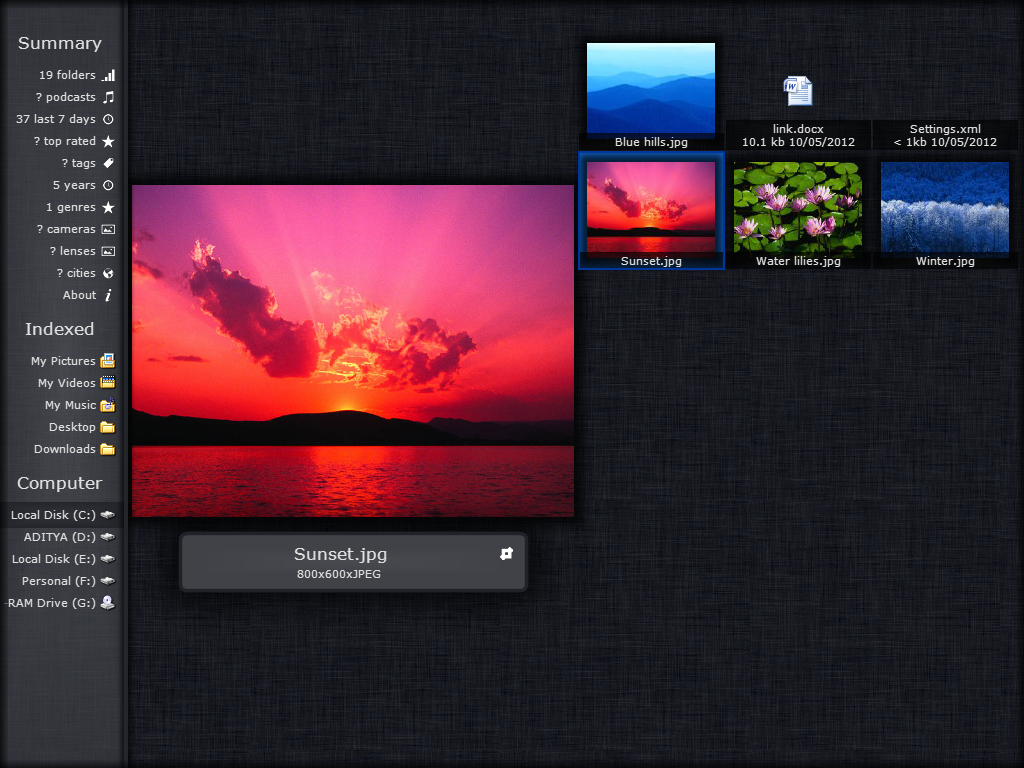1024x768 pixels.
Task: Select the Blue hills.jpg thumbnail
Action: [x=651, y=89]
